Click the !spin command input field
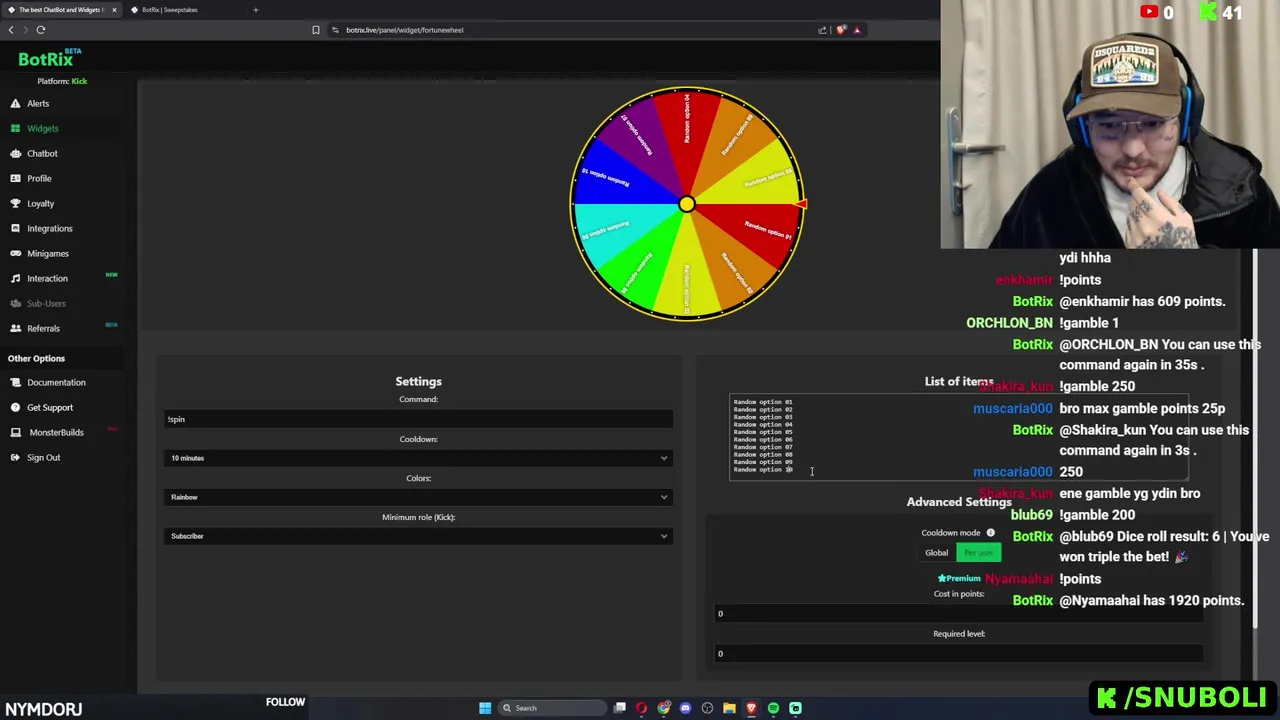 point(418,420)
